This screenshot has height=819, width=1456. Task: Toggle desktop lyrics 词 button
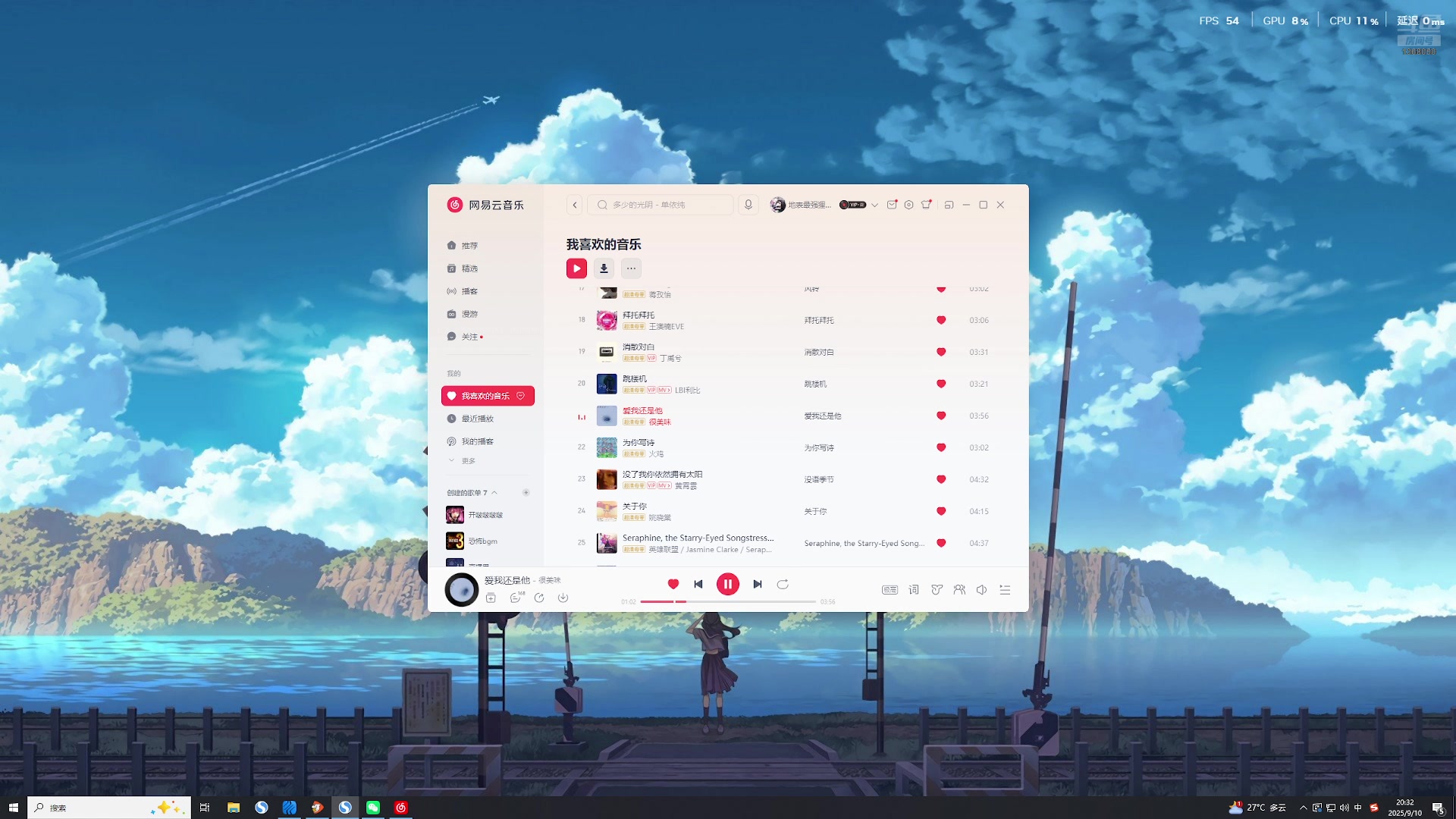(x=914, y=590)
